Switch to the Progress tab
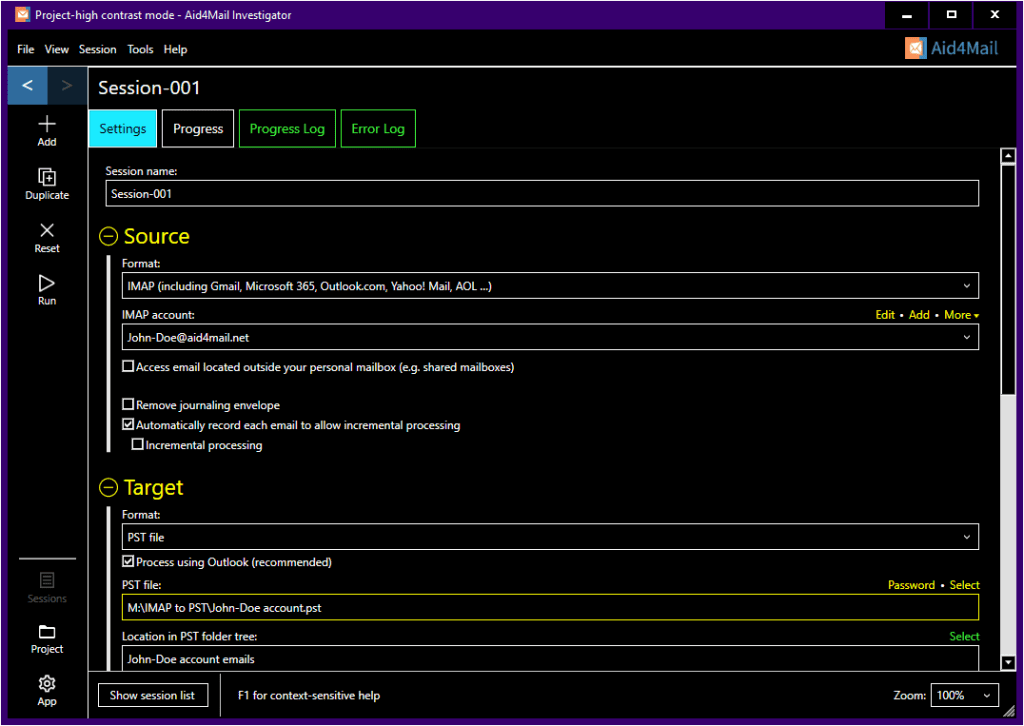 pos(198,129)
